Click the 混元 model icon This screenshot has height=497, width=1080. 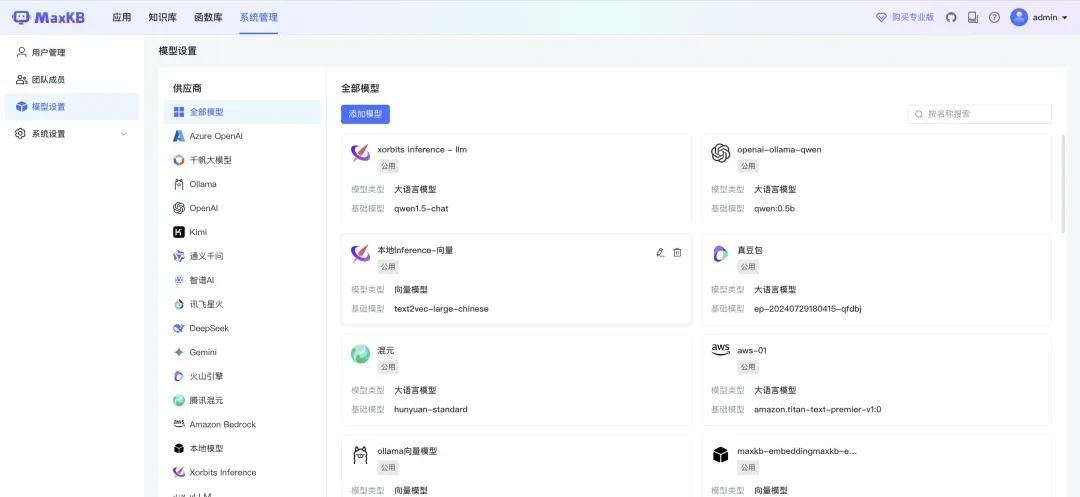(360, 355)
